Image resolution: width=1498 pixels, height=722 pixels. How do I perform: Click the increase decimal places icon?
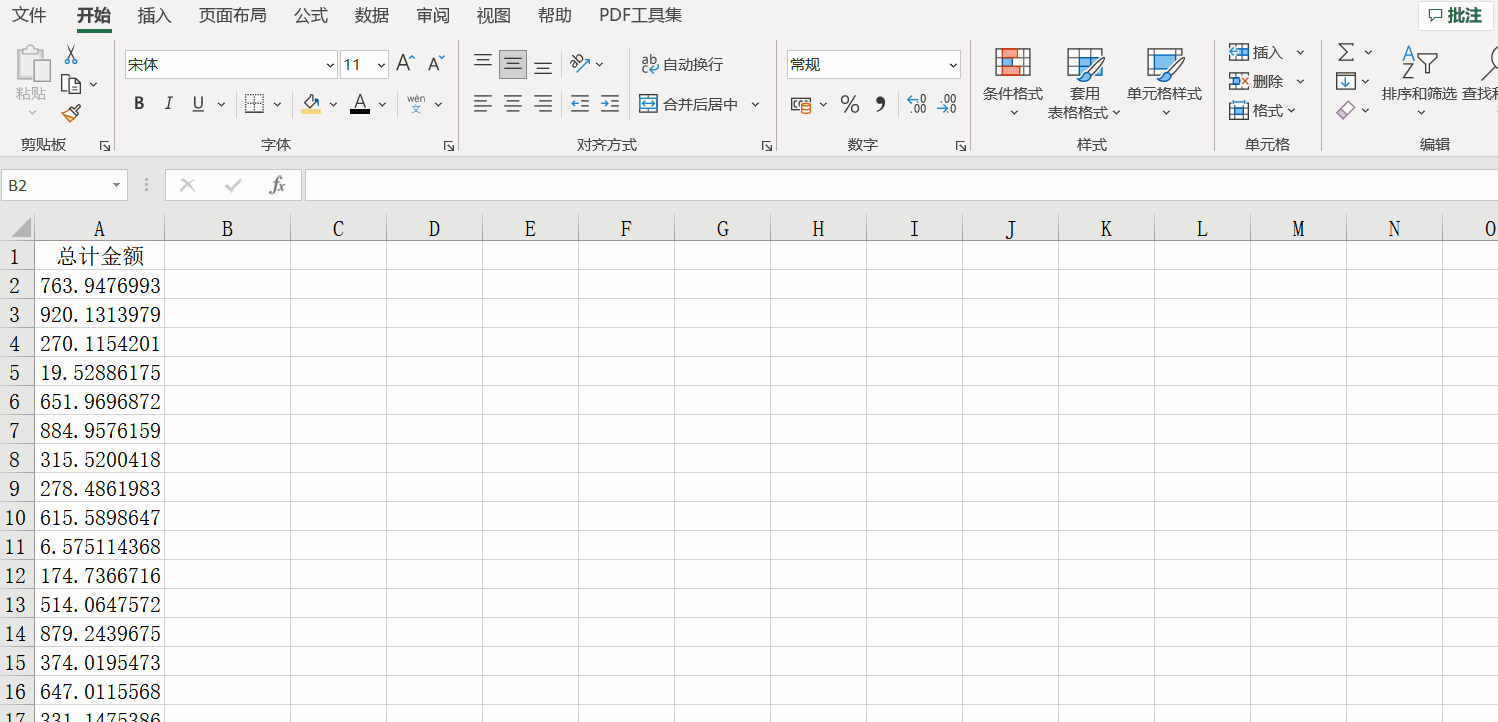[917, 103]
